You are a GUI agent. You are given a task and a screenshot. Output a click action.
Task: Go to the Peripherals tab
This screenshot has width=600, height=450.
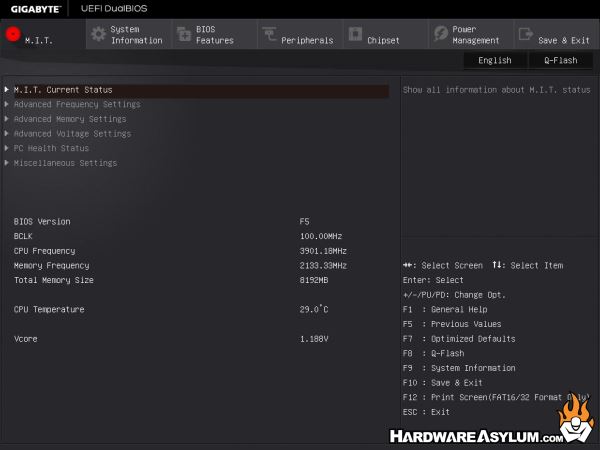pyautogui.click(x=300, y=34)
